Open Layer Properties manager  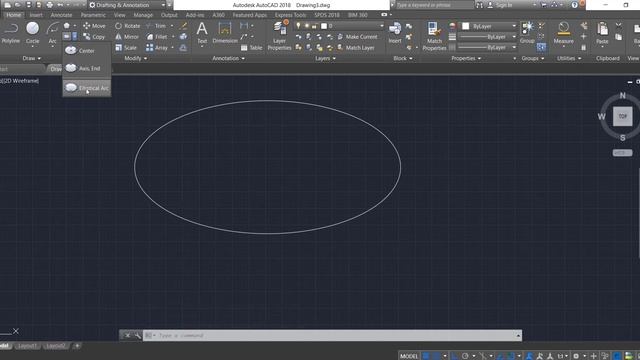tap(279, 36)
